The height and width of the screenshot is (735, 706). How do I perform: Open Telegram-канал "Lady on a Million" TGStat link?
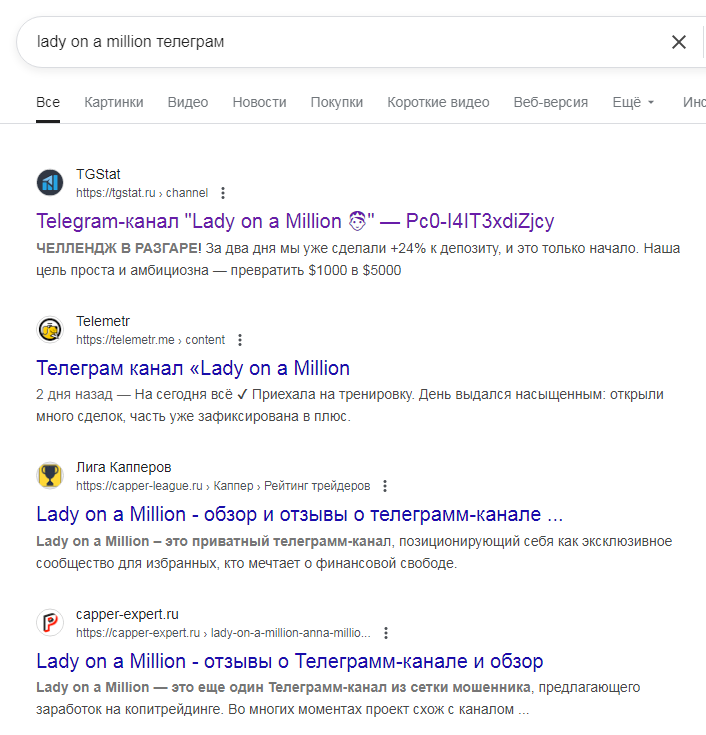(295, 221)
